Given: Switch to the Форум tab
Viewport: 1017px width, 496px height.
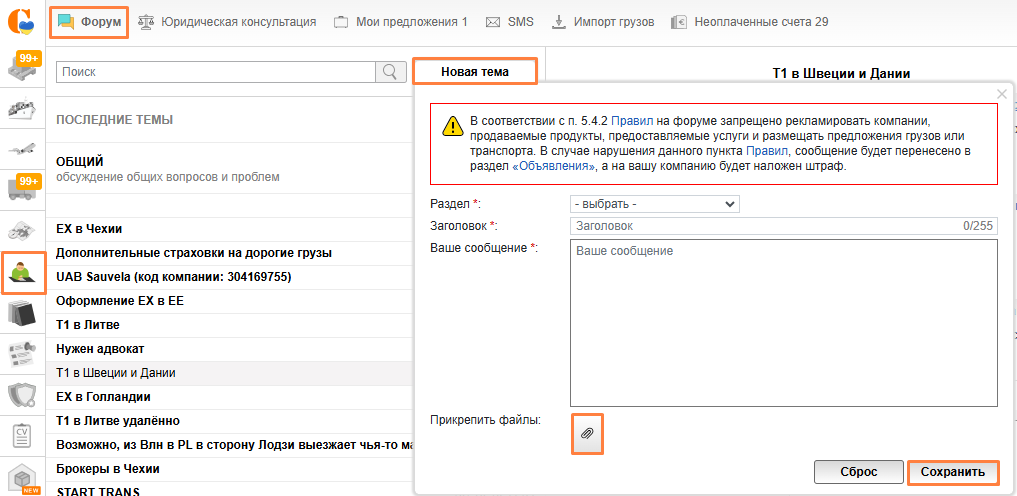Looking at the screenshot, I should tap(91, 21).
